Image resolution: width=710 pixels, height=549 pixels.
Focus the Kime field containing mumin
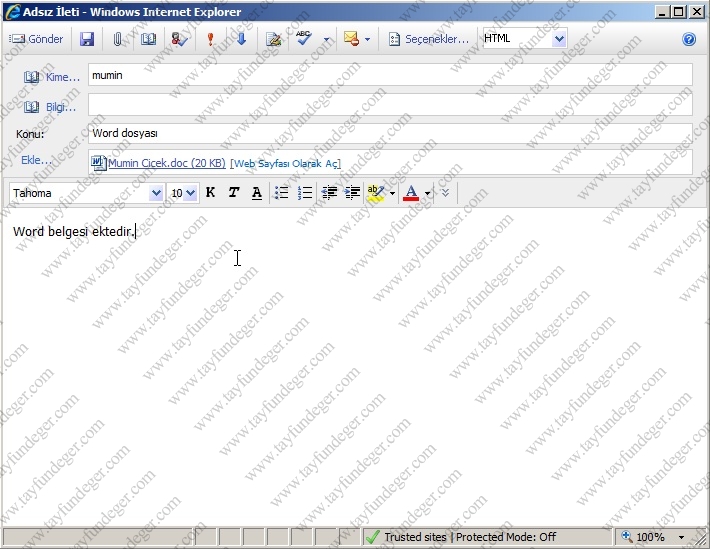[390, 75]
